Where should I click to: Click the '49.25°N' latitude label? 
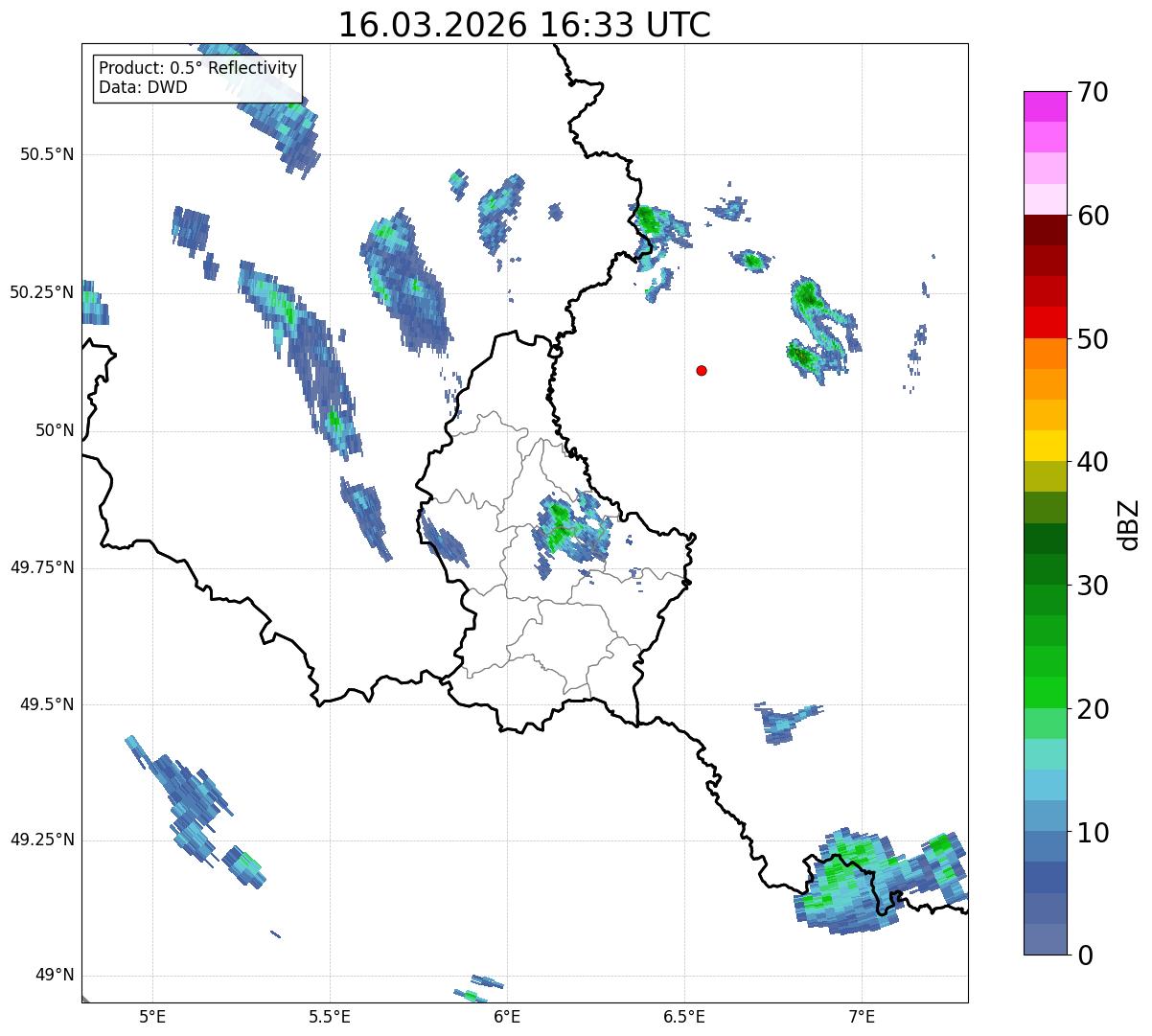[x=41, y=840]
